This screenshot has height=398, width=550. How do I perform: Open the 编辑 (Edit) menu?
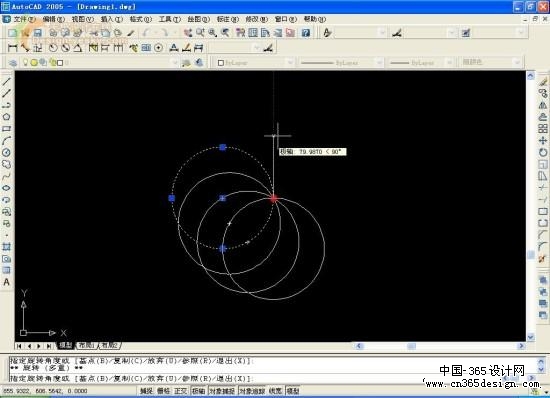coord(53,19)
